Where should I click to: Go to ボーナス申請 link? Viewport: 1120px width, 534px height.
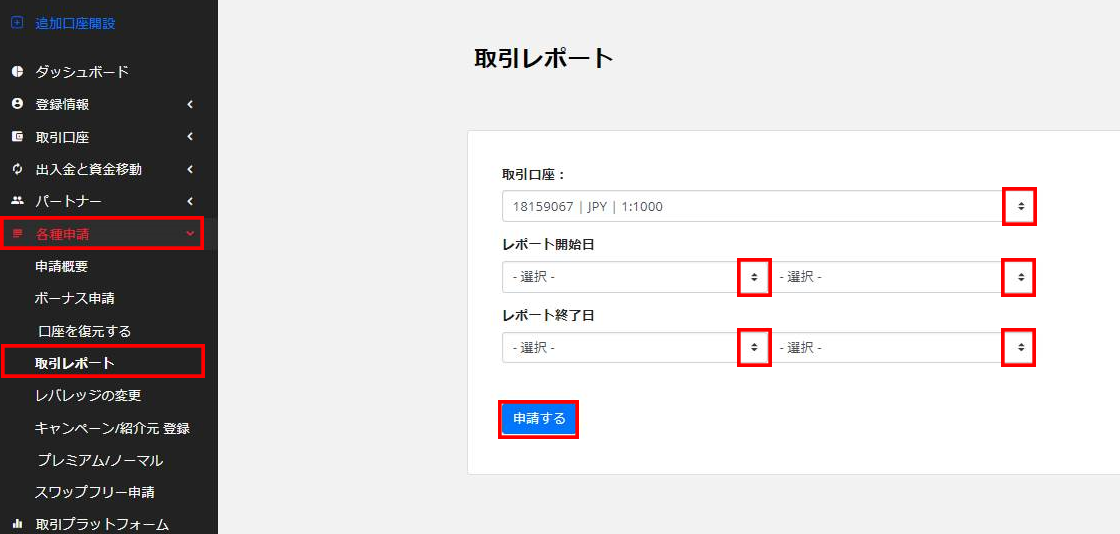(74, 298)
